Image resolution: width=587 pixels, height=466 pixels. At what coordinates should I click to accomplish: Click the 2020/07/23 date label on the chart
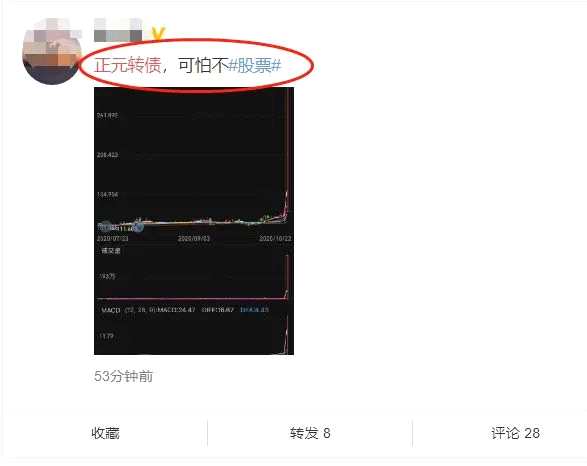tap(112, 238)
